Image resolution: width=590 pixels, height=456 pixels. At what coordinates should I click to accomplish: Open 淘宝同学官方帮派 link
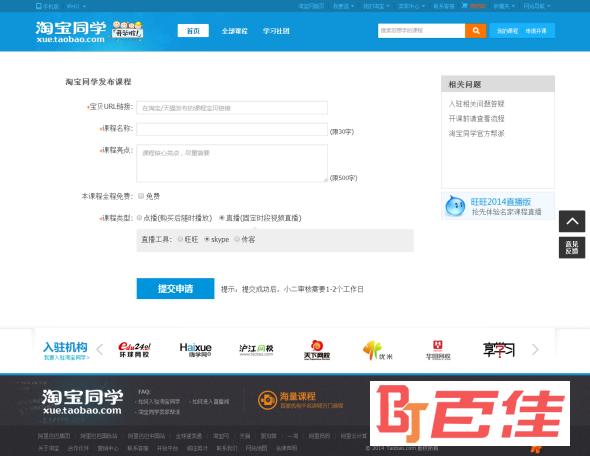[476, 133]
